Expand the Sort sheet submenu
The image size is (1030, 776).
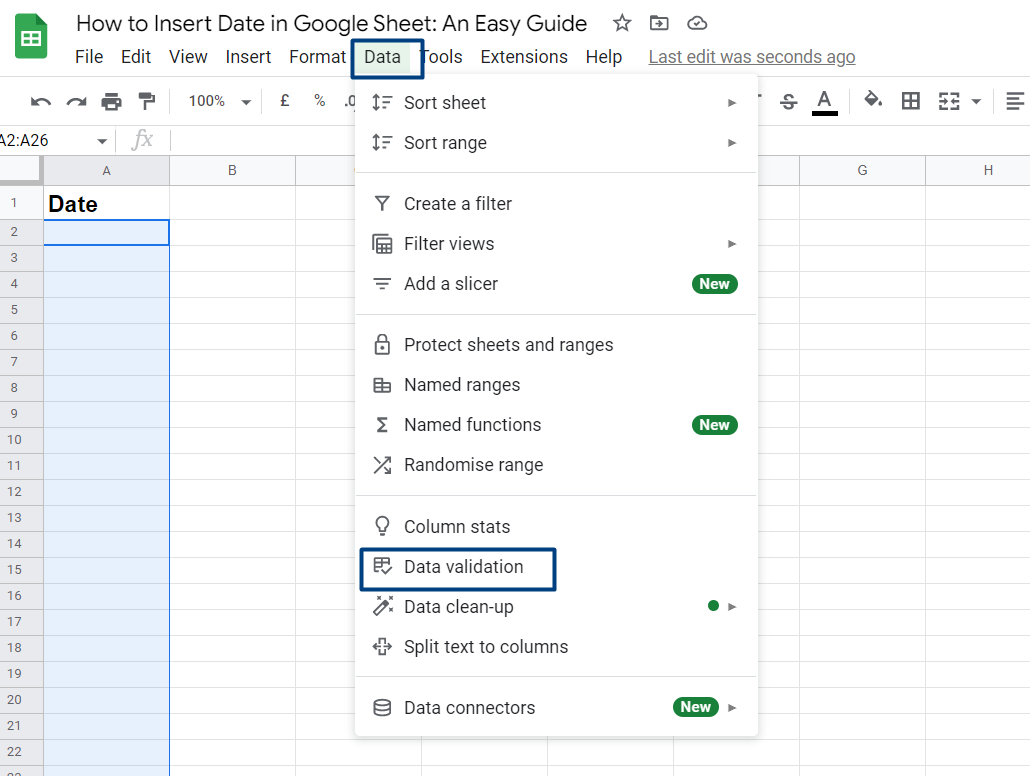pos(556,103)
